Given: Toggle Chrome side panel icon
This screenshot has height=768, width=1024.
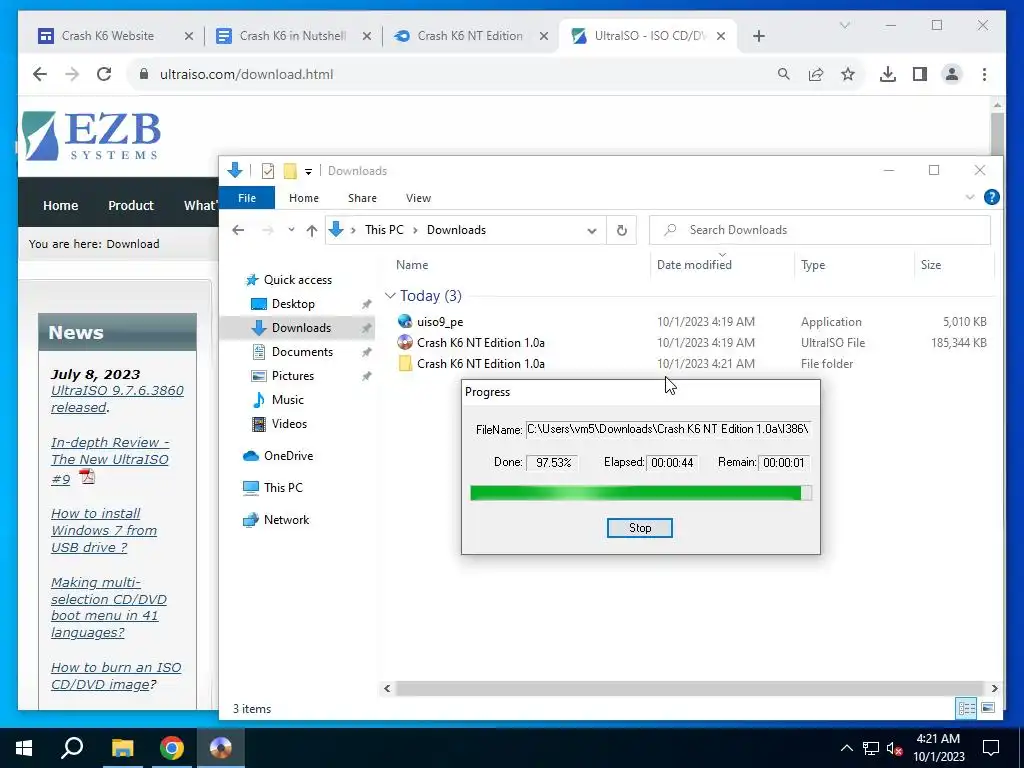Looking at the screenshot, I should click(920, 74).
